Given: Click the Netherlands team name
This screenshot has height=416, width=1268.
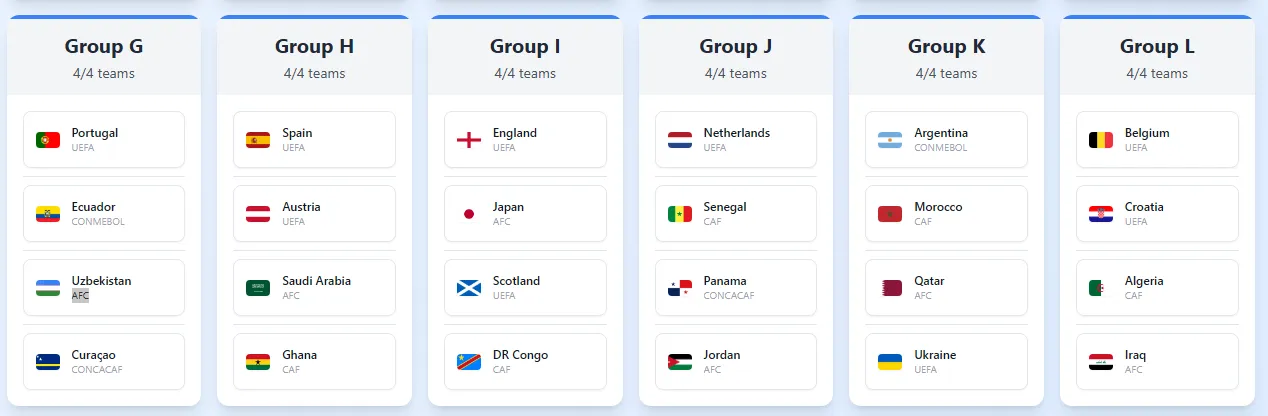Looking at the screenshot, I should pos(737,133).
